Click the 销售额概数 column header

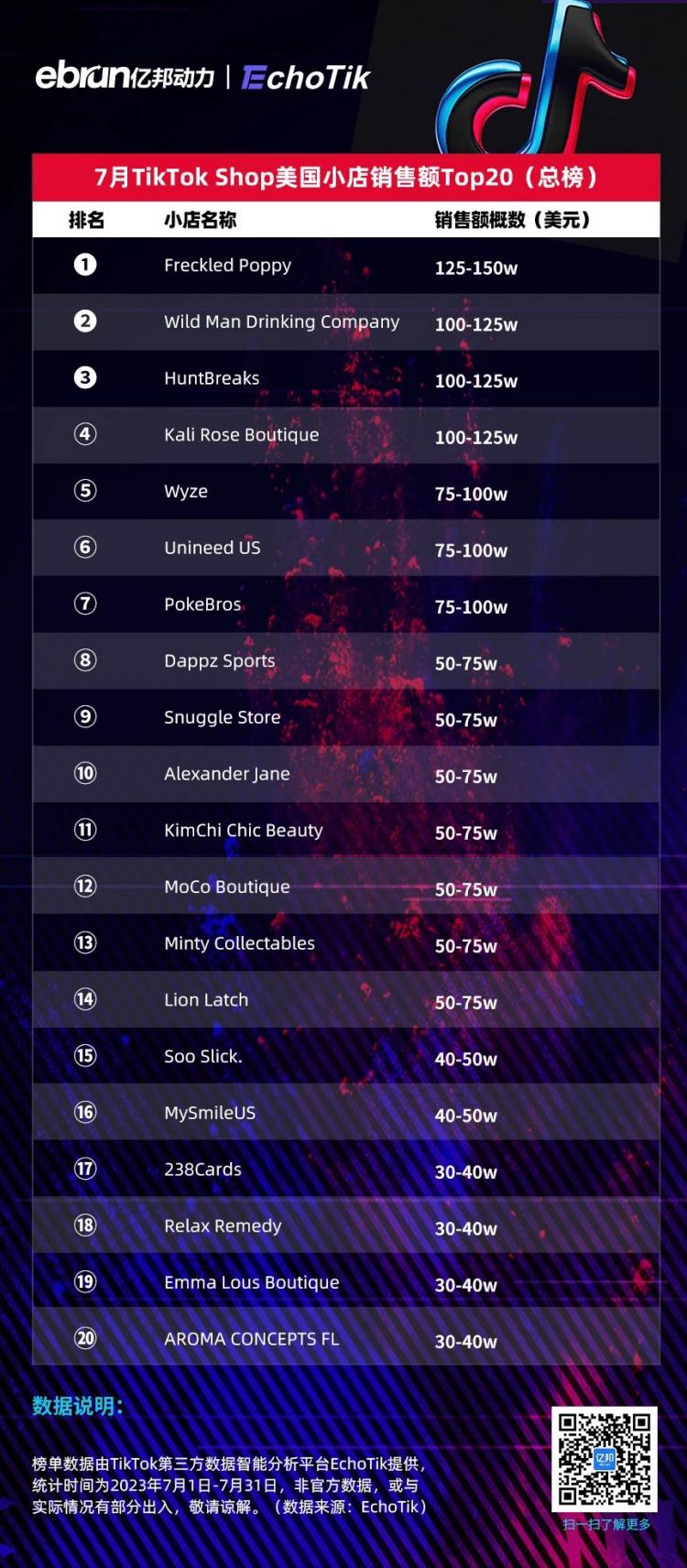(x=512, y=220)
